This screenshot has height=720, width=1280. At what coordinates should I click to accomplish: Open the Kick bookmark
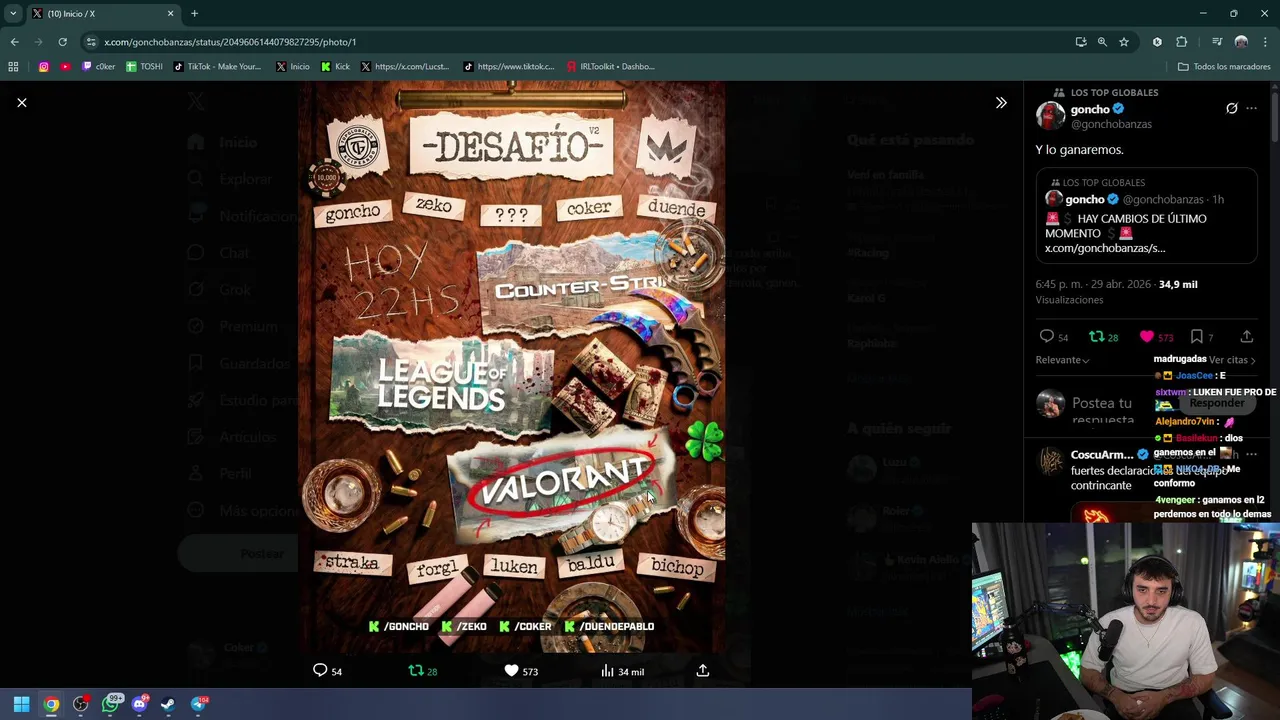click(x=335, y=67)
